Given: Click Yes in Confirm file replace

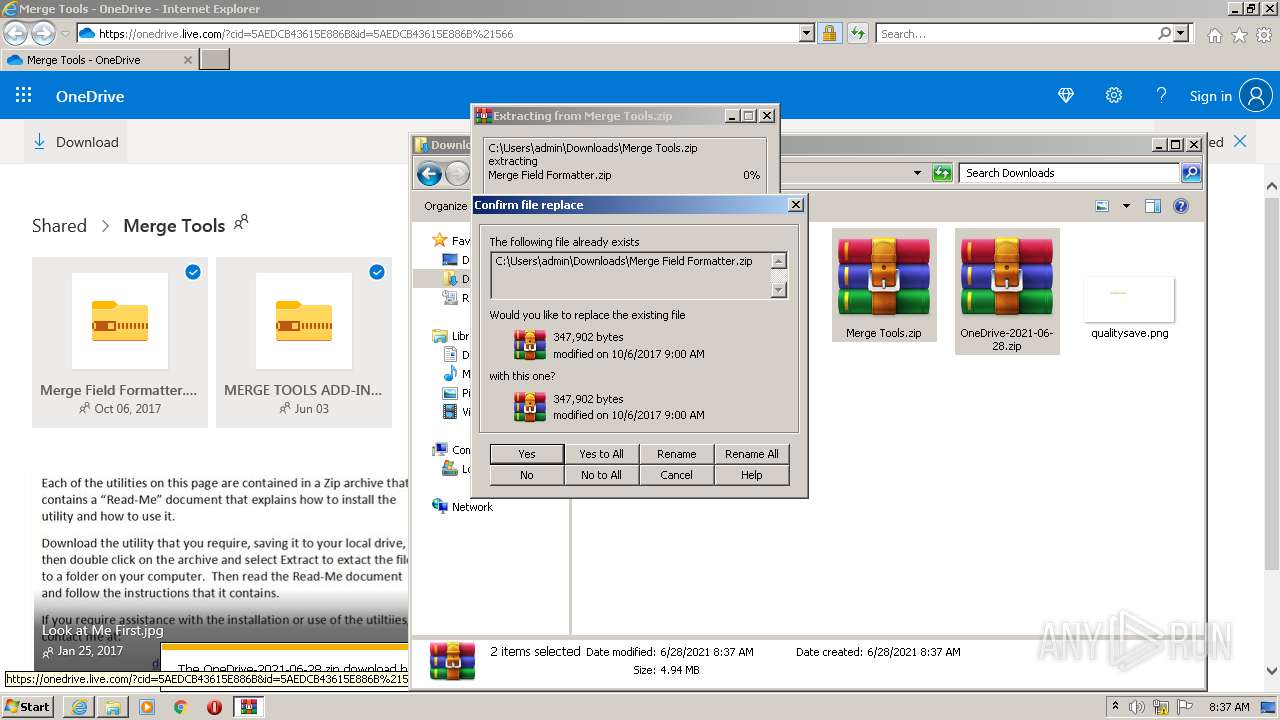Looking at the screenshot, I should (x=527, y=454).
